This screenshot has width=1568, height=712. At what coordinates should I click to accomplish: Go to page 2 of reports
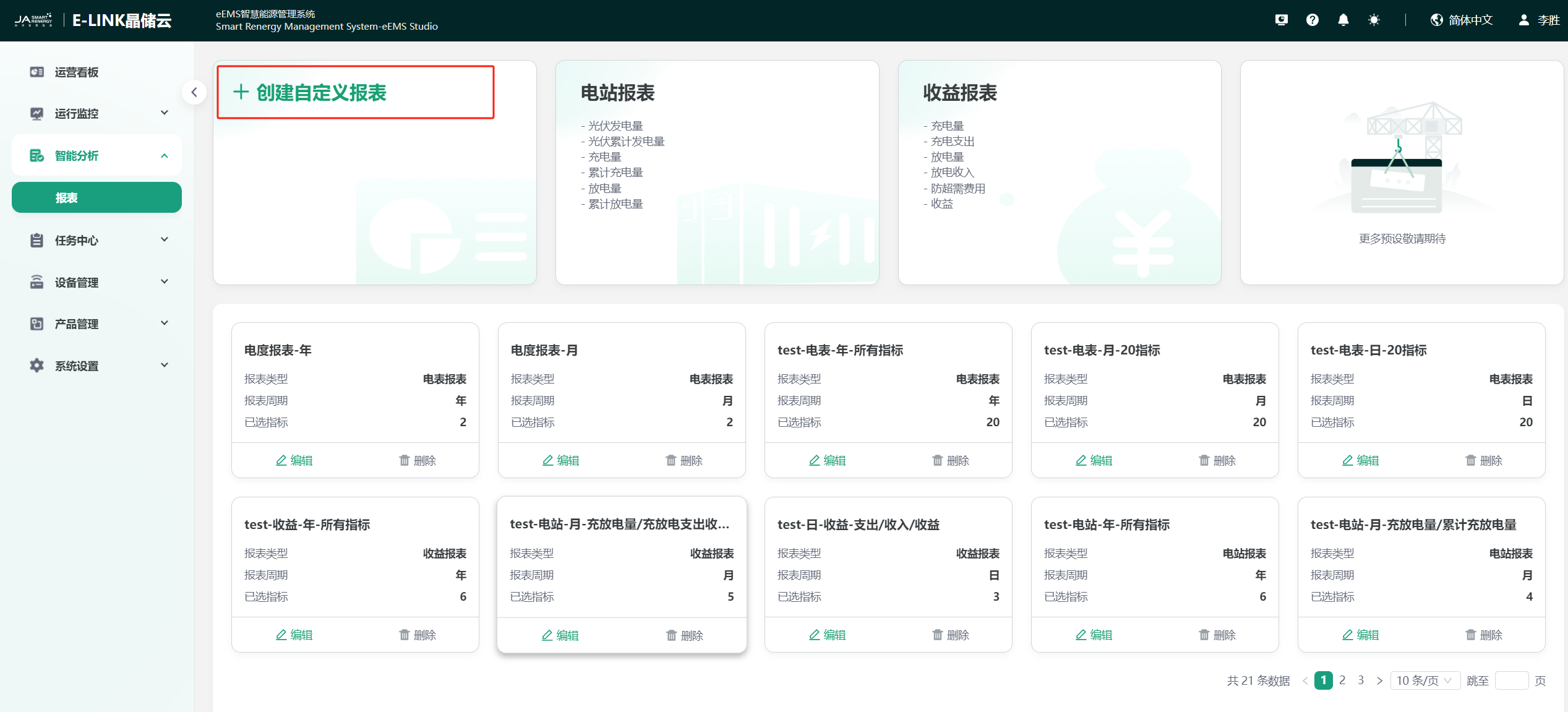1342,680
